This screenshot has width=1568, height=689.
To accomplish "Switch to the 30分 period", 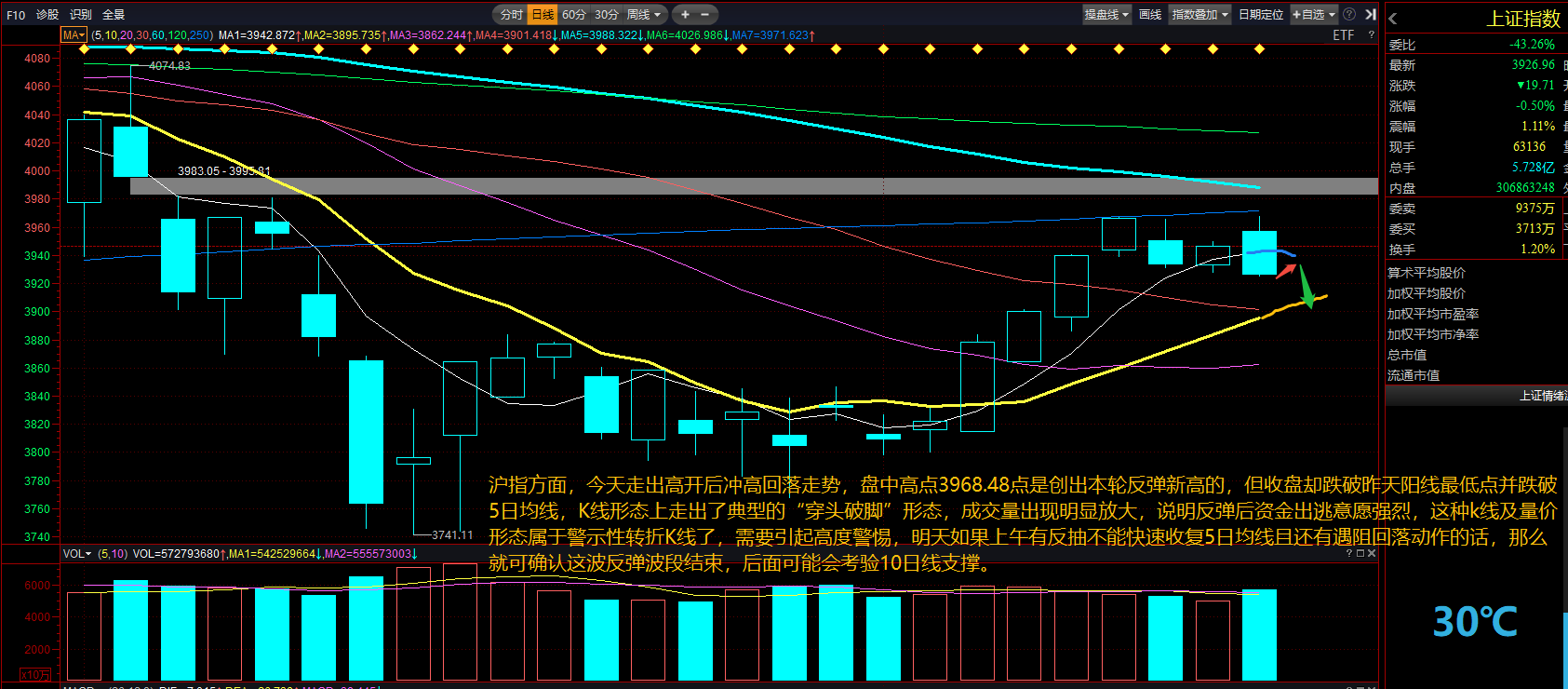I will (x=607, y=15).
